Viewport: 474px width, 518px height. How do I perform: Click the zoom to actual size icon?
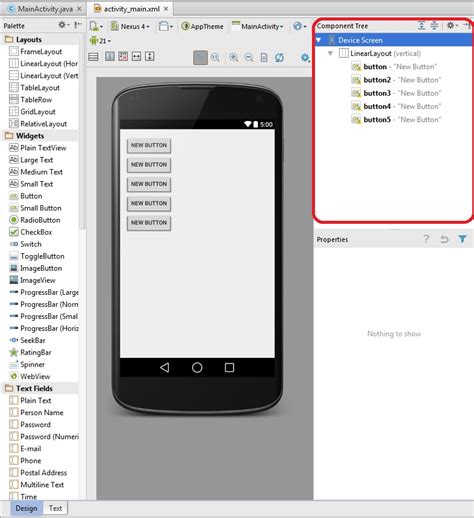click(x=215, y=57)
